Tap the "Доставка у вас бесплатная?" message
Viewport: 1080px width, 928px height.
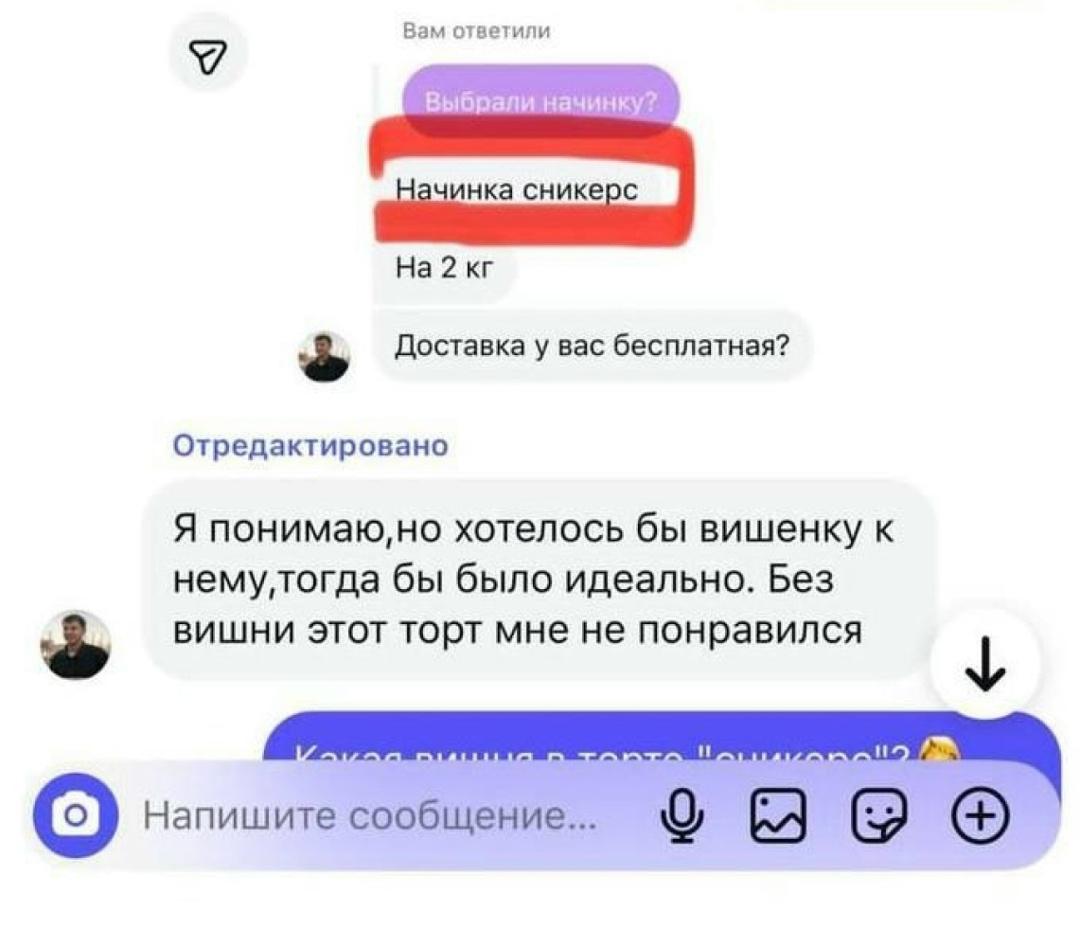tap(592, 346)
